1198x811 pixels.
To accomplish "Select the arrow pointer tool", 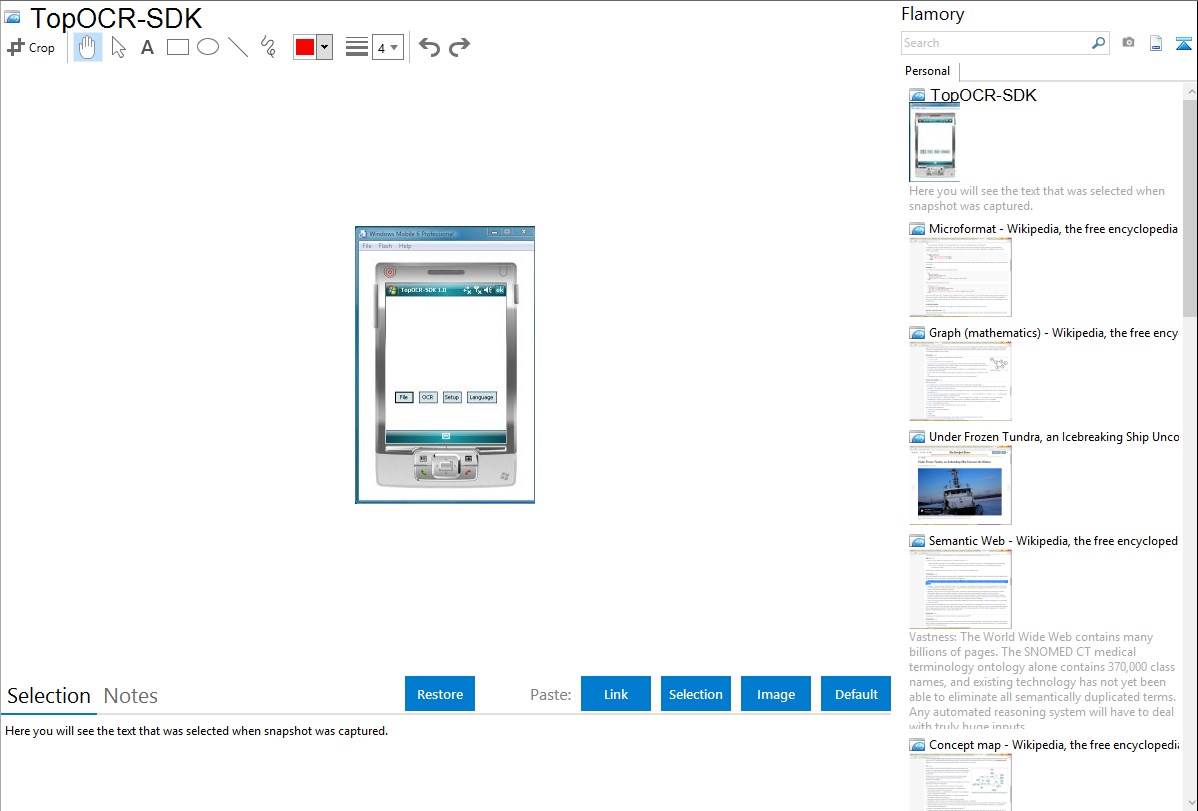I will (x=118, y=47).
